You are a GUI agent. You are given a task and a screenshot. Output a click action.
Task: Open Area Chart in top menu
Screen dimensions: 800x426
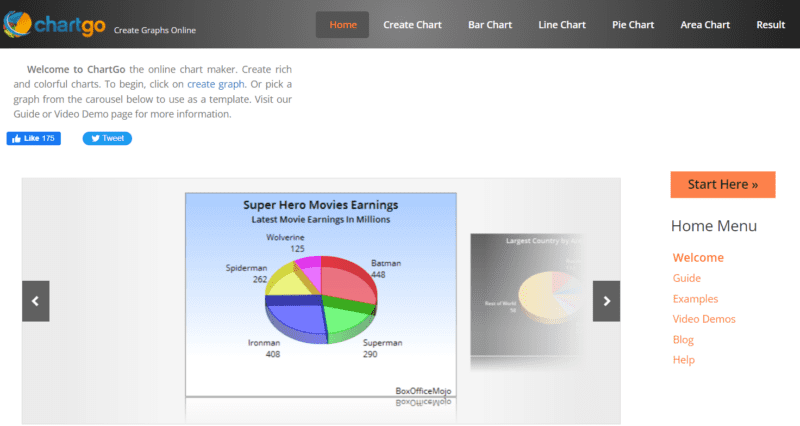pos(705,25)
